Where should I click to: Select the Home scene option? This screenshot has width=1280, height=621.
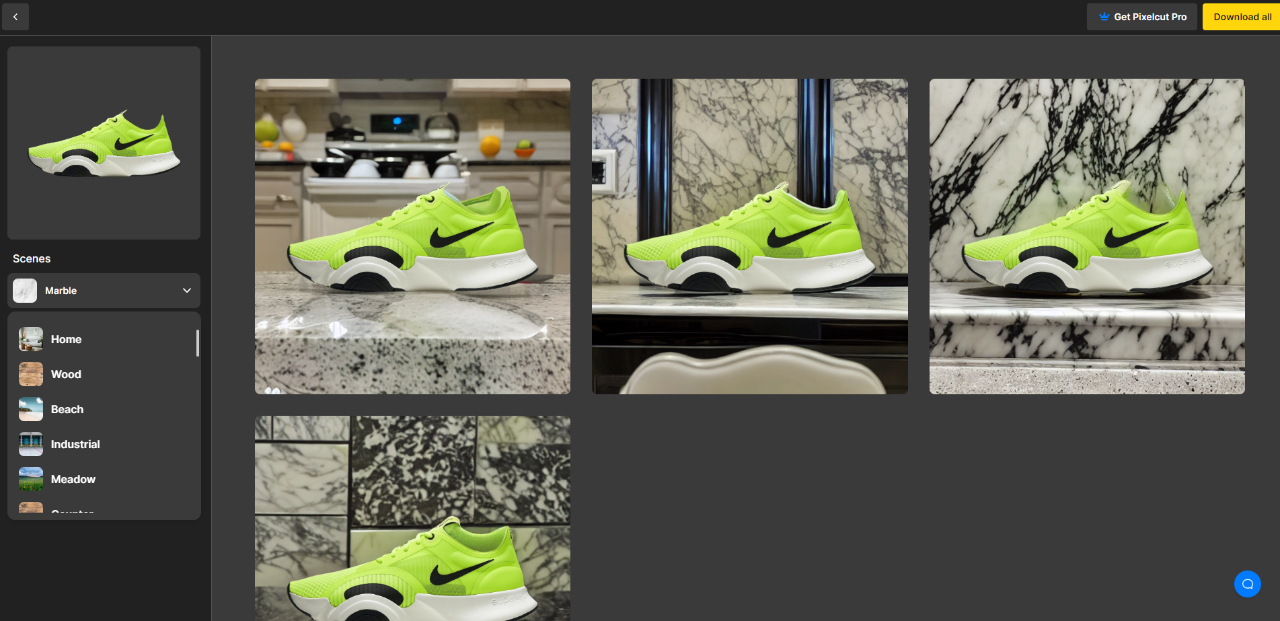[103, 339]
